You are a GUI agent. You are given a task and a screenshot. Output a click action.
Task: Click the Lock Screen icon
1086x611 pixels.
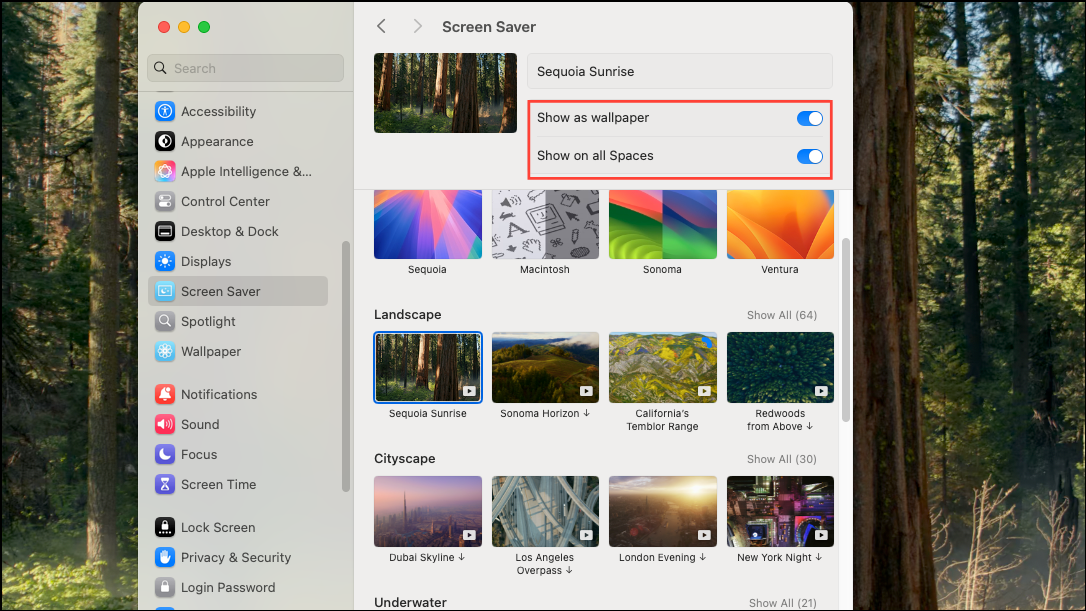pyautogui.click(x=165, y=527)
